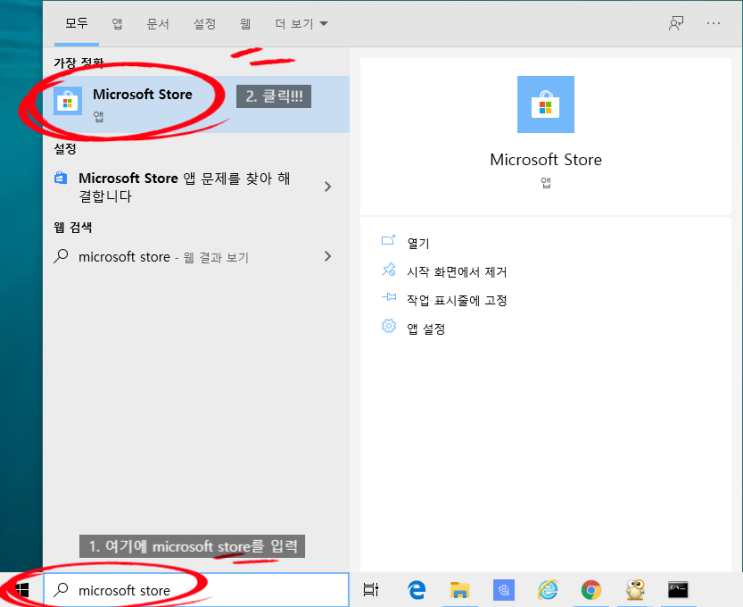Screen dimensions: 743x607
Task: Choose 시작 화면에서 제거
Action: pos(457,272)
